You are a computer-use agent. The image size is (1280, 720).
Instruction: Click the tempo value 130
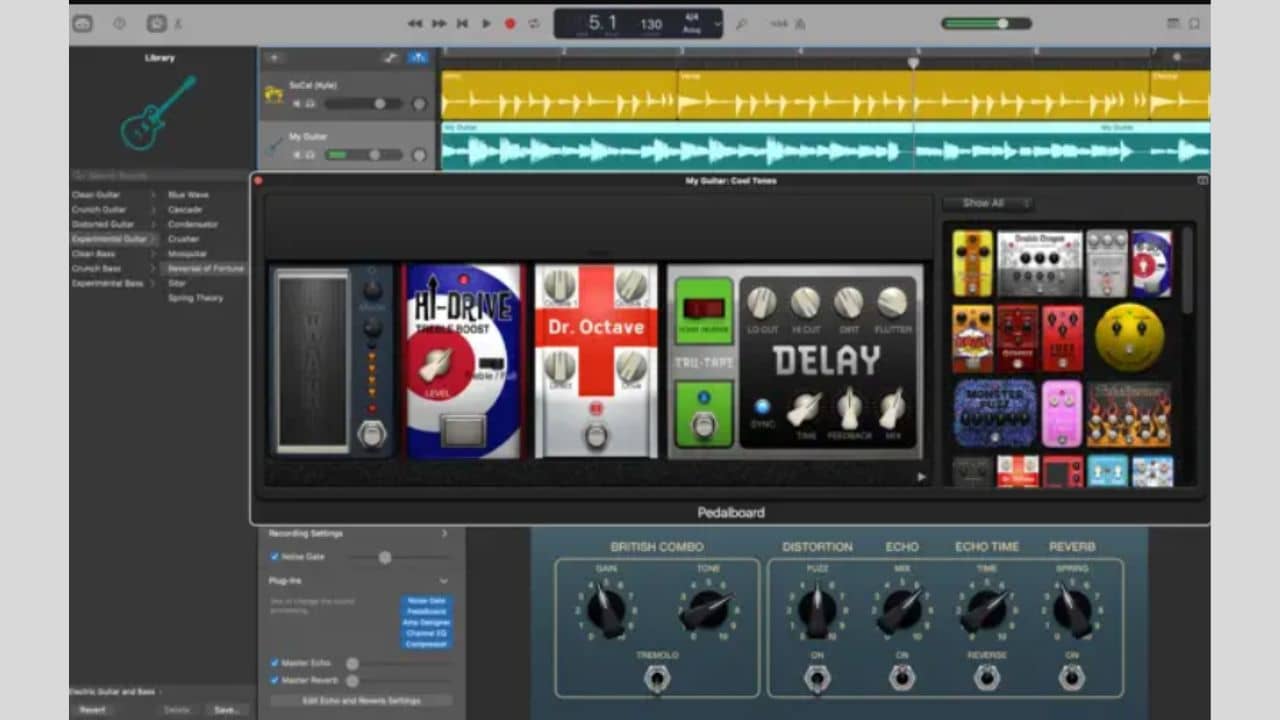point(651,24)
